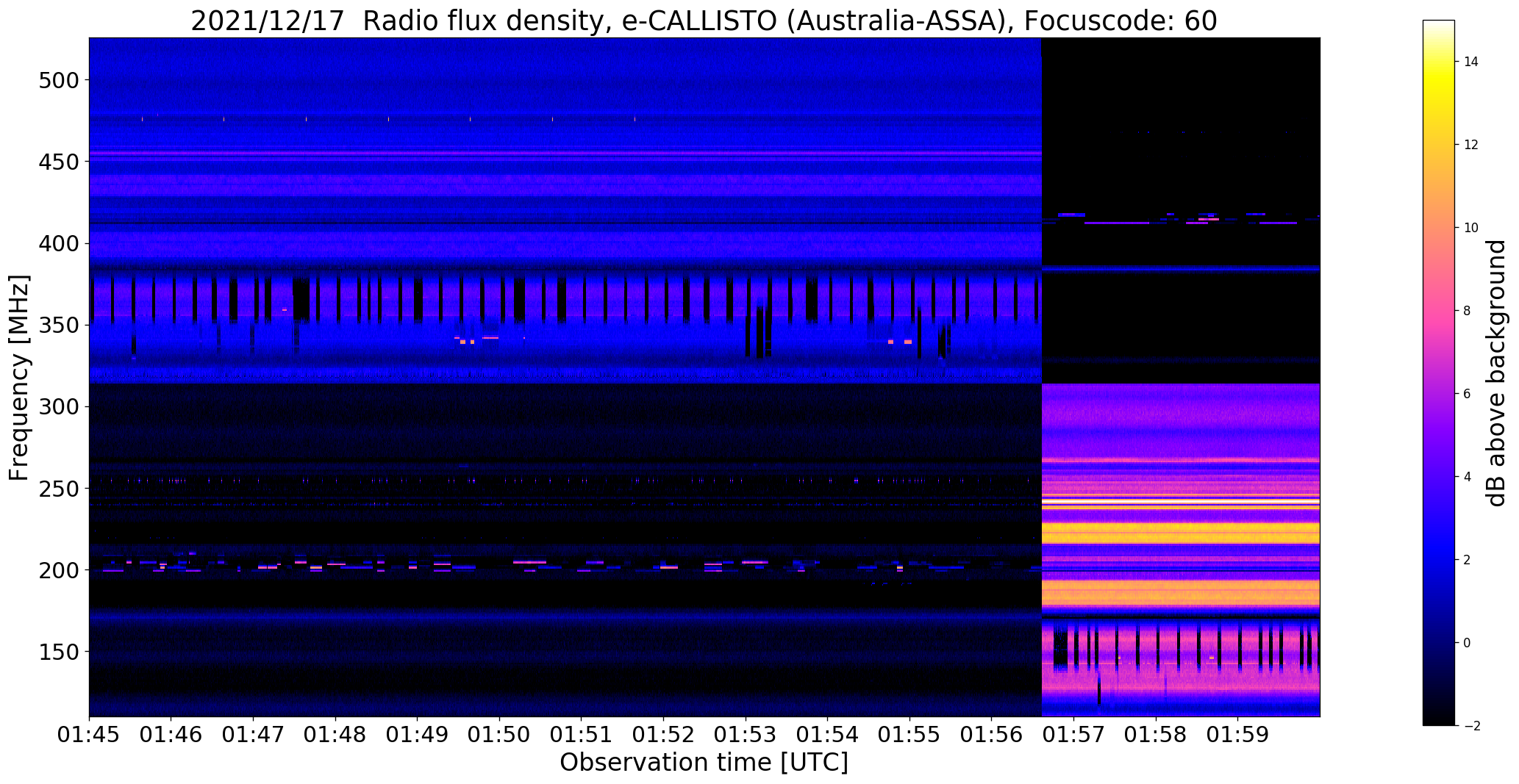Click the 01:51 time tick label
The image size is (1519, 784).
[x=582, y=735]
